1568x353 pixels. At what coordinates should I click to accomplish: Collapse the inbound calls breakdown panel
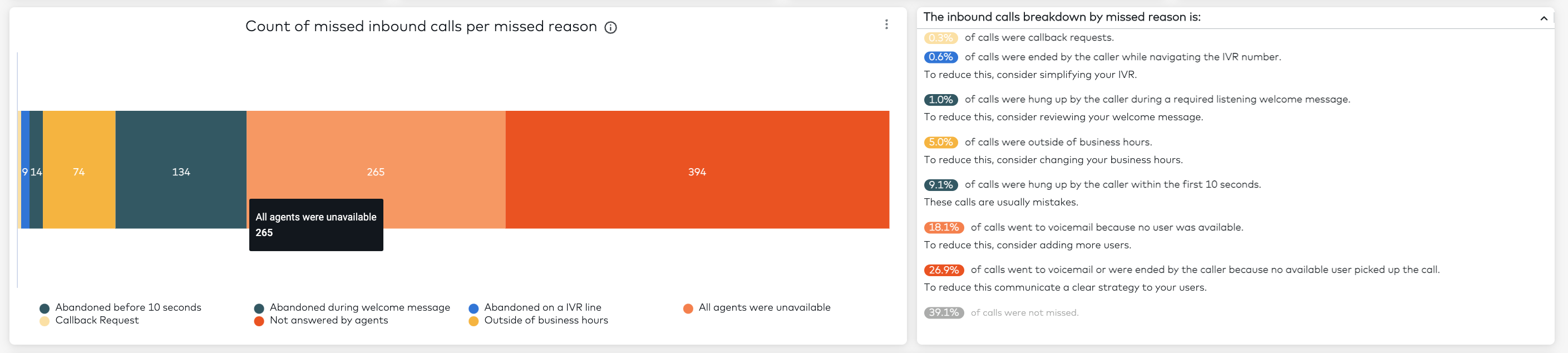[1544, 18]
